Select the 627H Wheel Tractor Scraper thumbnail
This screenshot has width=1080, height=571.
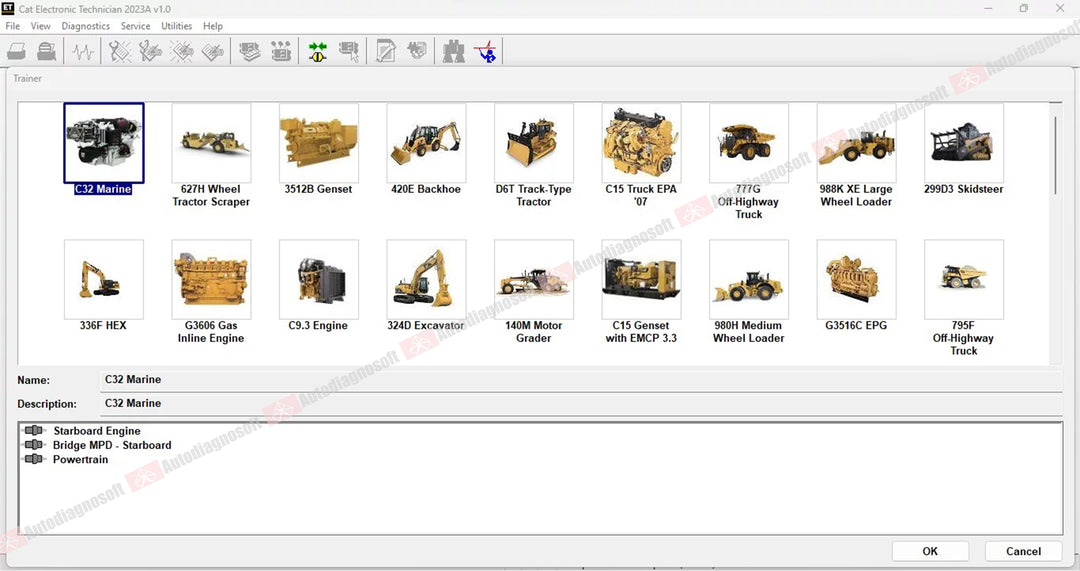pos(211,143)
